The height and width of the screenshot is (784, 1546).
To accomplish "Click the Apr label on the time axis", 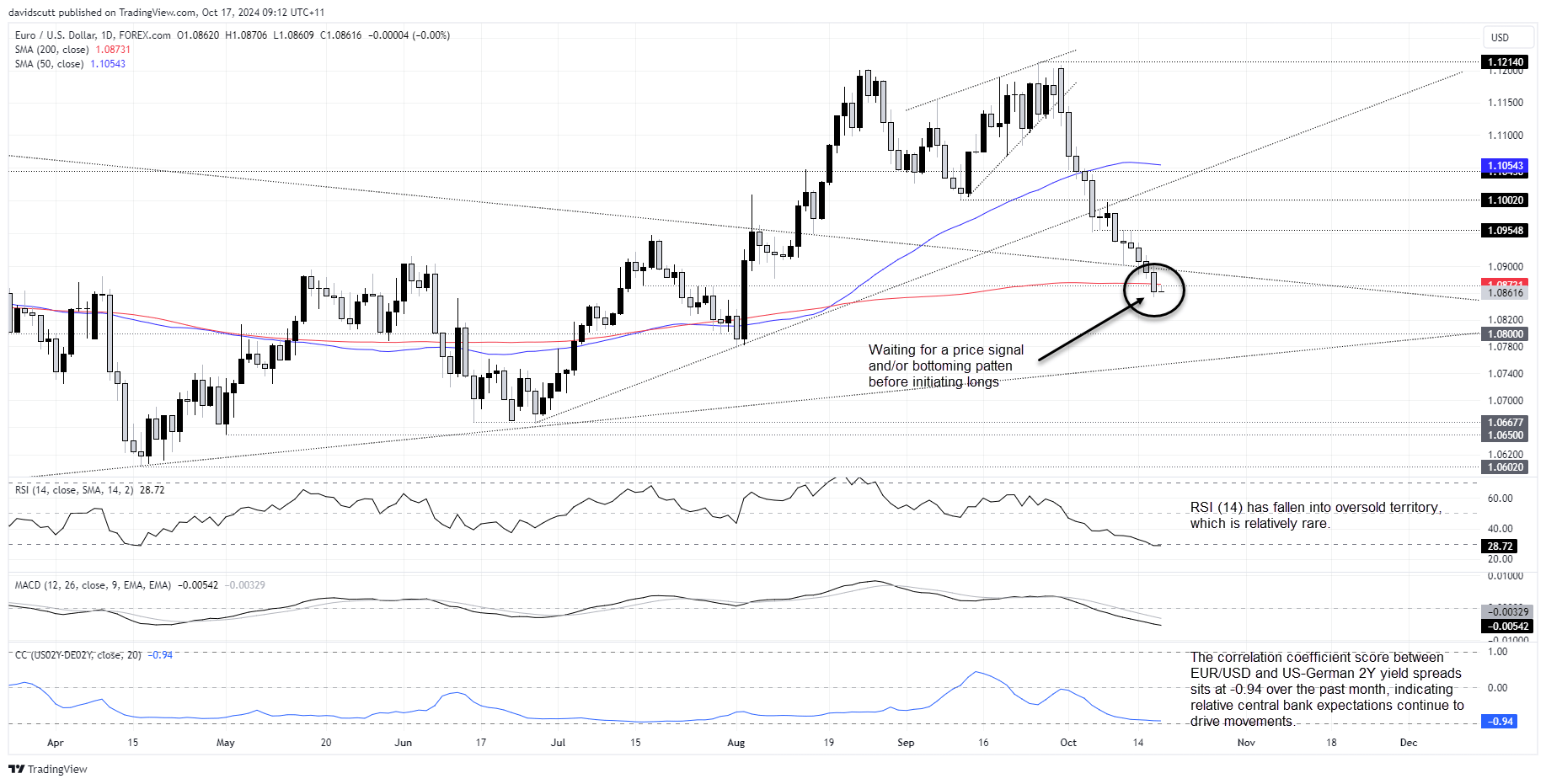I will pyautogui.click(x=56, y=743).
